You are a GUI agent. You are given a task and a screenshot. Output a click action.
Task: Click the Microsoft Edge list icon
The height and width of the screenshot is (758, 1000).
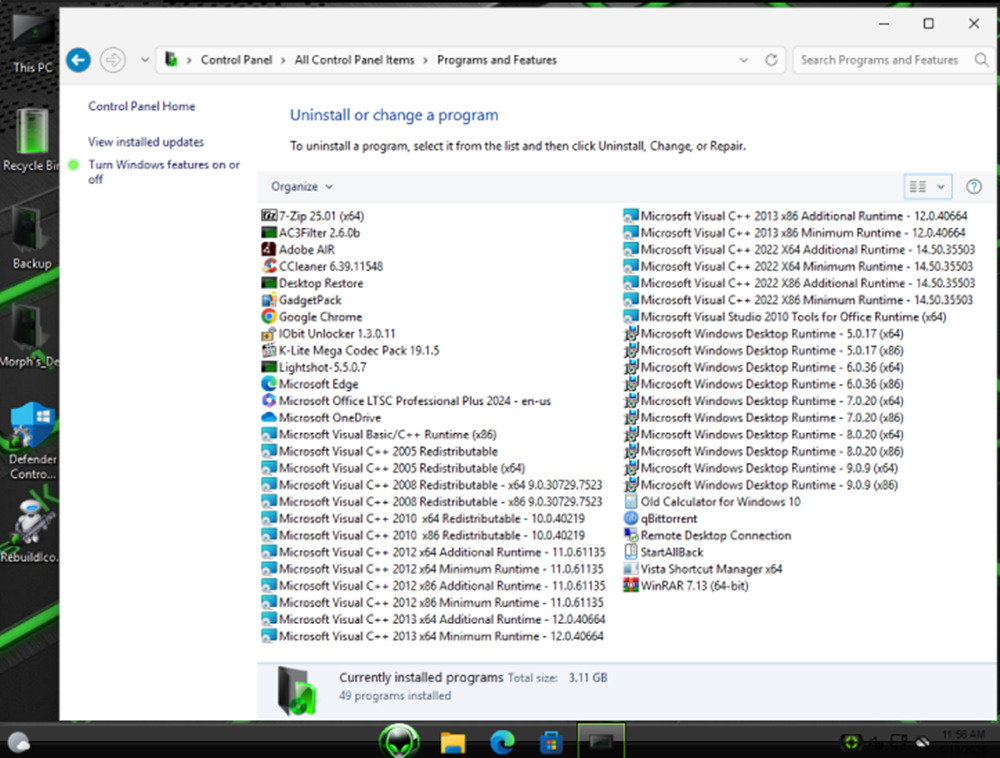268,384
